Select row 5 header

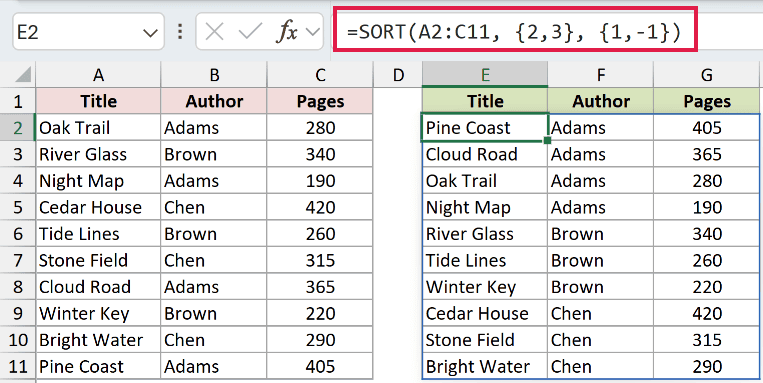(x=18, y=207)
